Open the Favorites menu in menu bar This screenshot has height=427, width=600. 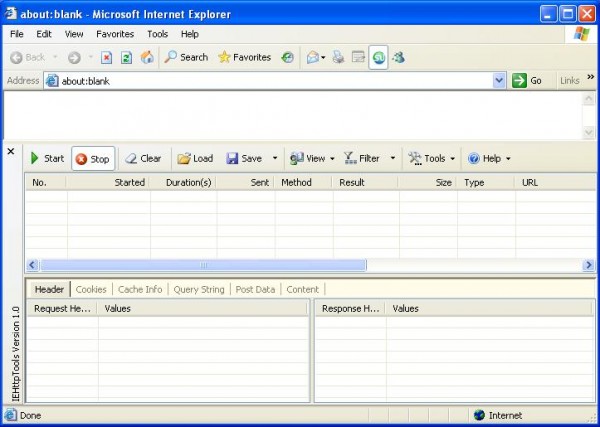(x=115, y=34)
